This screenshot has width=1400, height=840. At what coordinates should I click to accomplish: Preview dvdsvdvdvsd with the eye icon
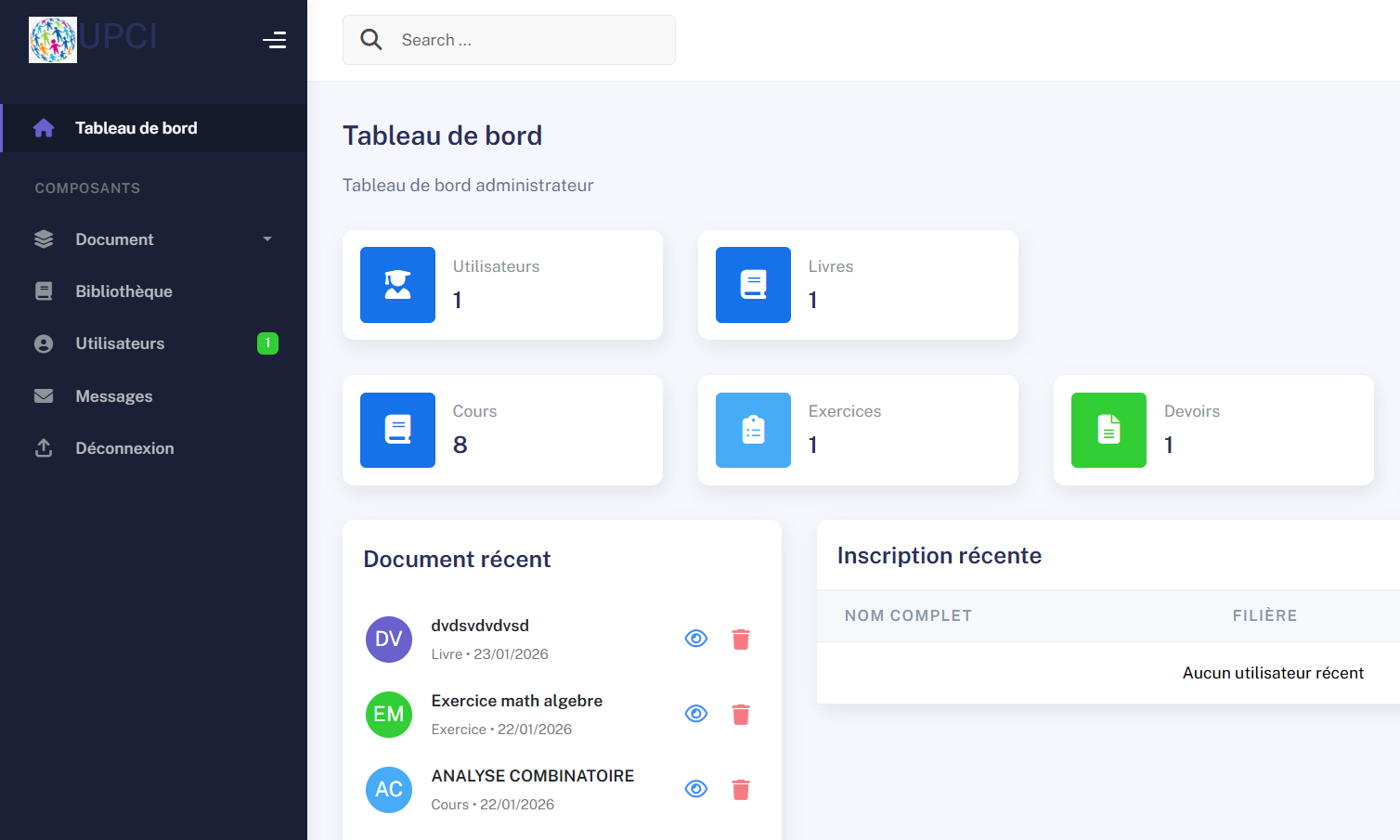[x=696, y=638]
